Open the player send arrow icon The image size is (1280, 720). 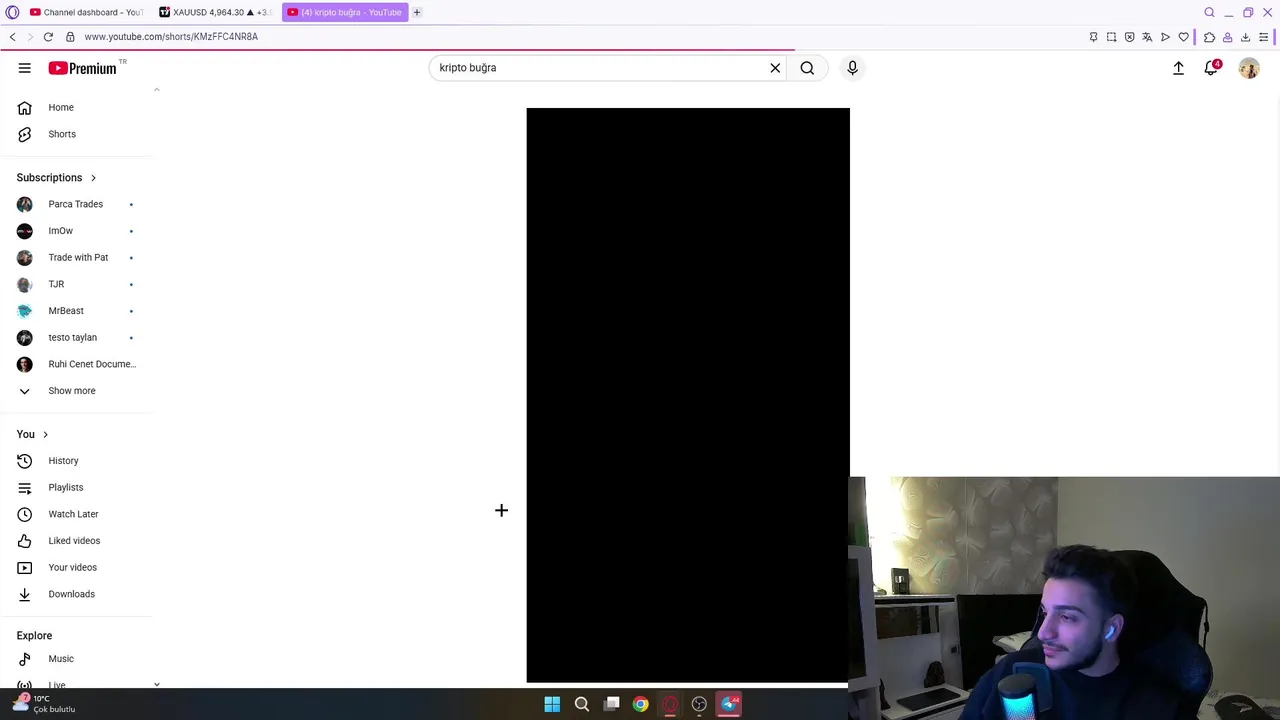(x=1165, y=37)
